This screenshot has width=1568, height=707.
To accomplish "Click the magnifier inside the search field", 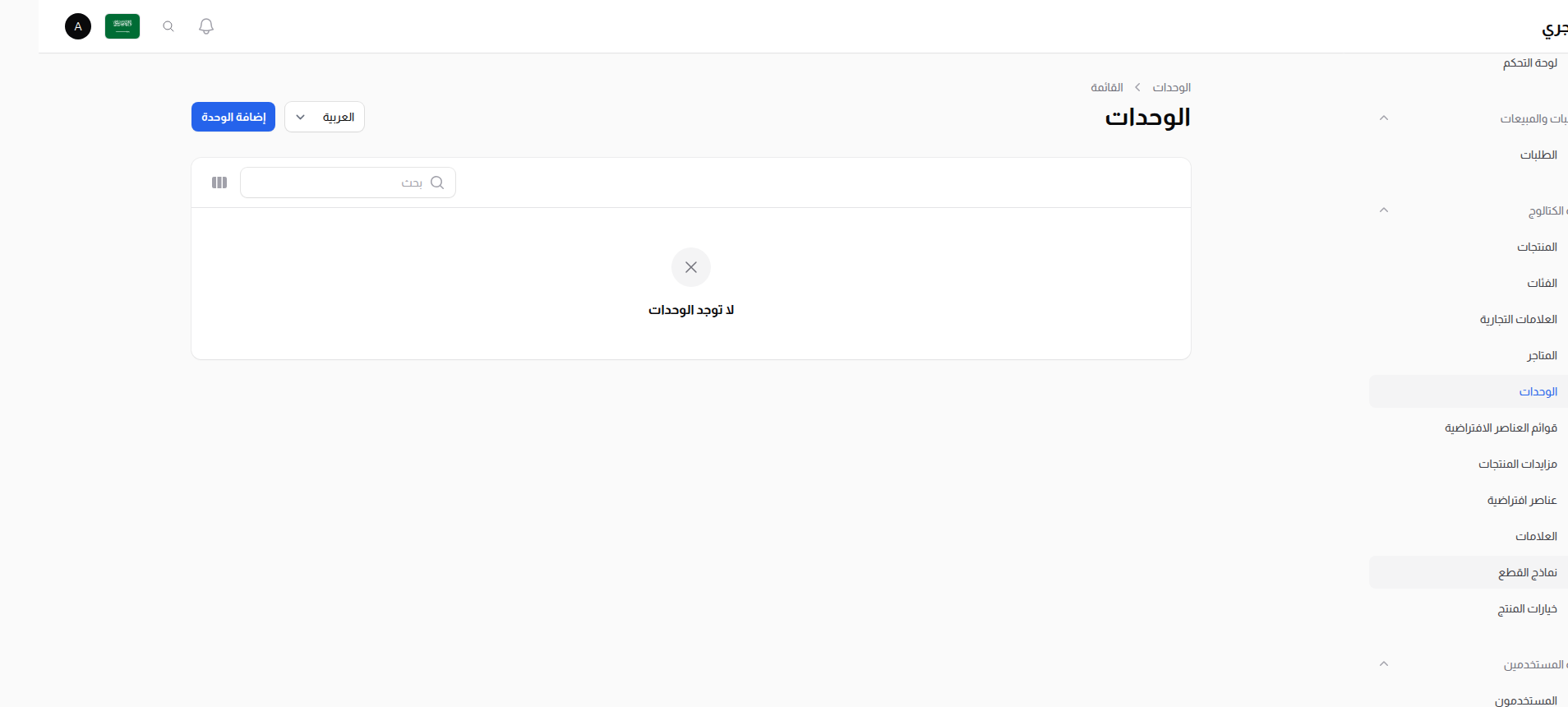I will click(438, 183).
